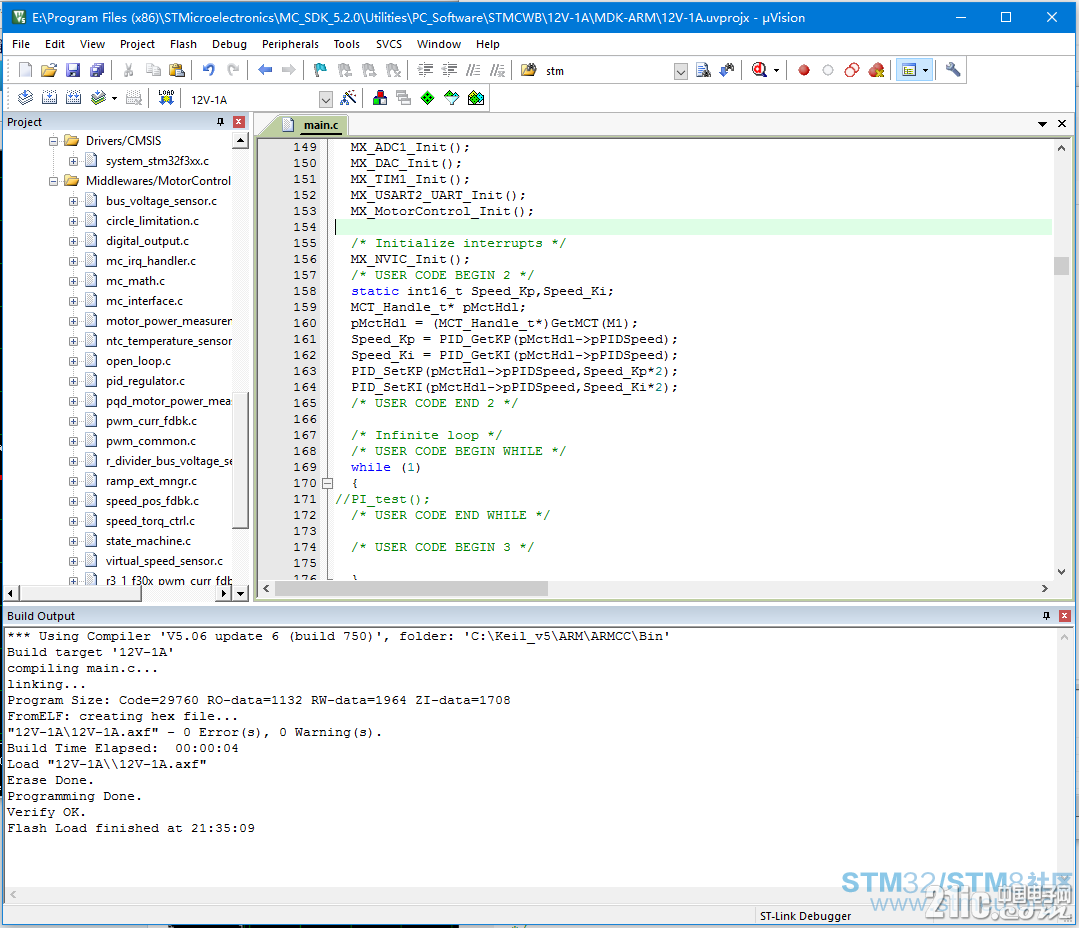Image resolution: width=1079 pixels, height=928 pixels.
Task: Toggle pin on the Project panel
Action: [x=220, y=122]
